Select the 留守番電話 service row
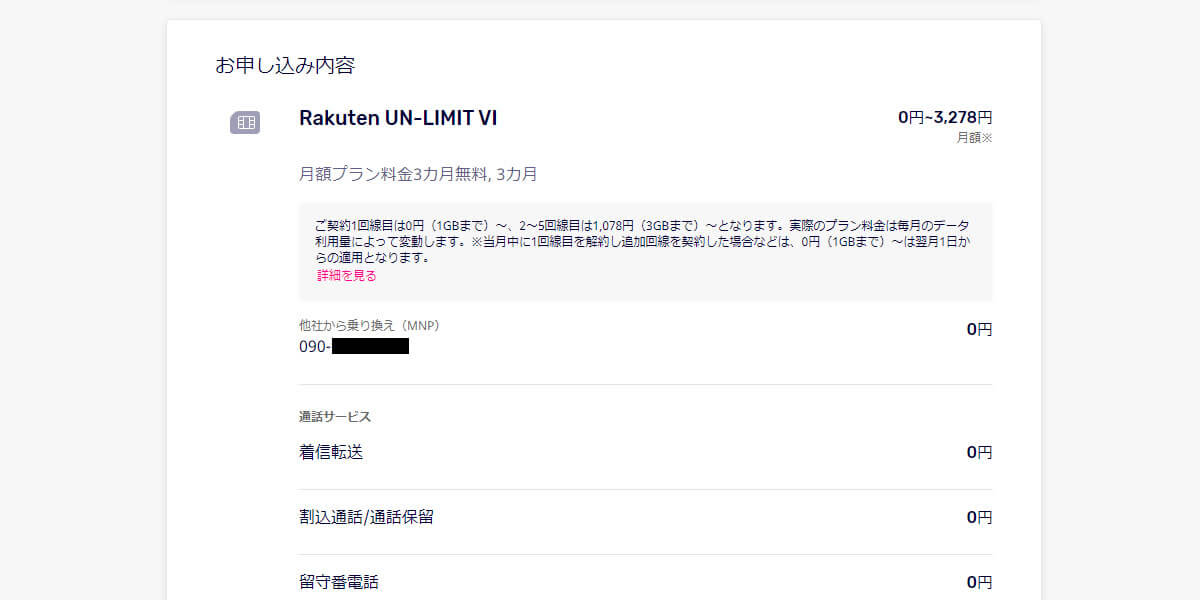This screenshot has height=600, width=1200. click(339, 582)
